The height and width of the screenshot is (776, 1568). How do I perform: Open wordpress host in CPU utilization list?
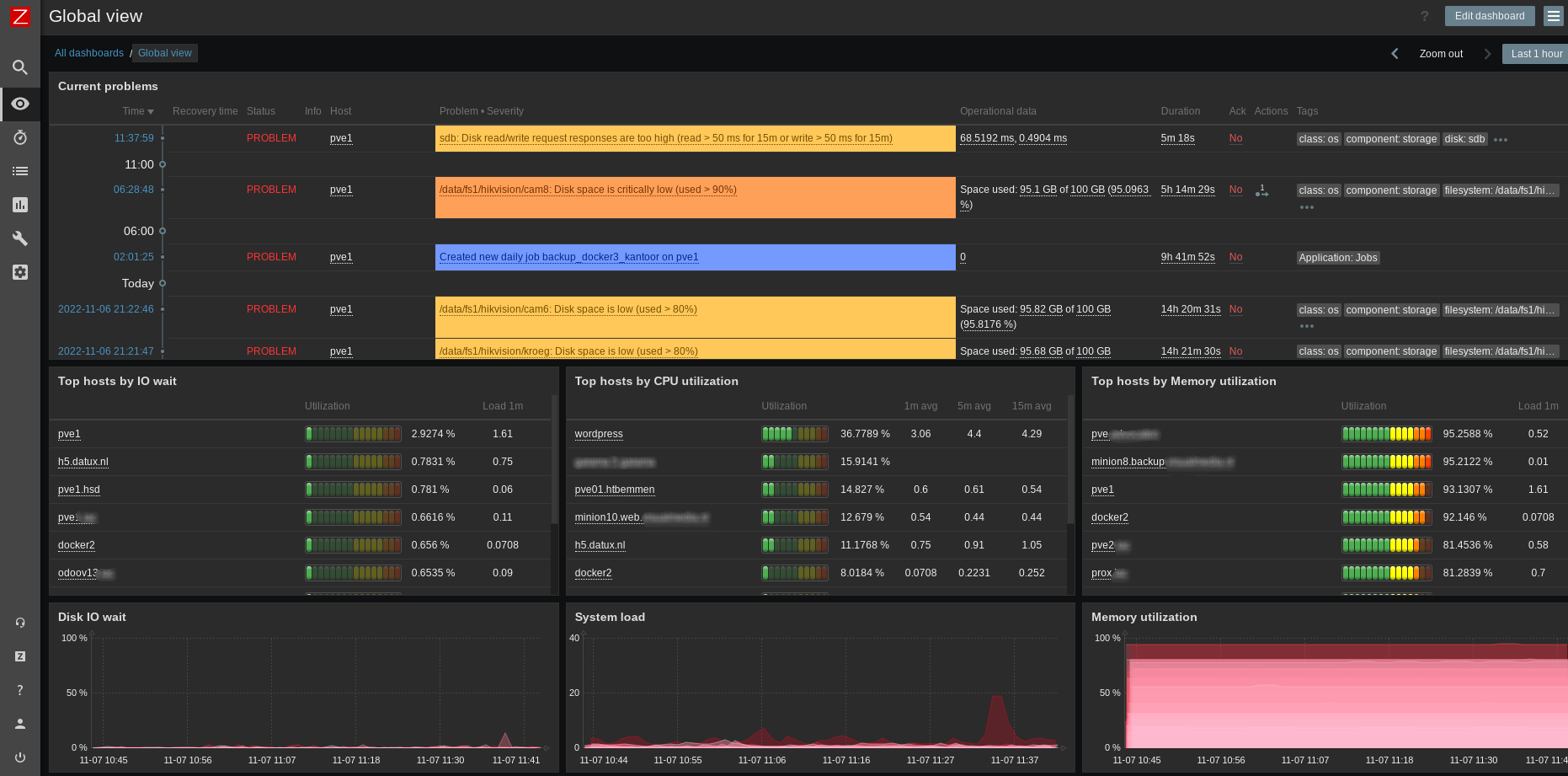click(599, 434)
